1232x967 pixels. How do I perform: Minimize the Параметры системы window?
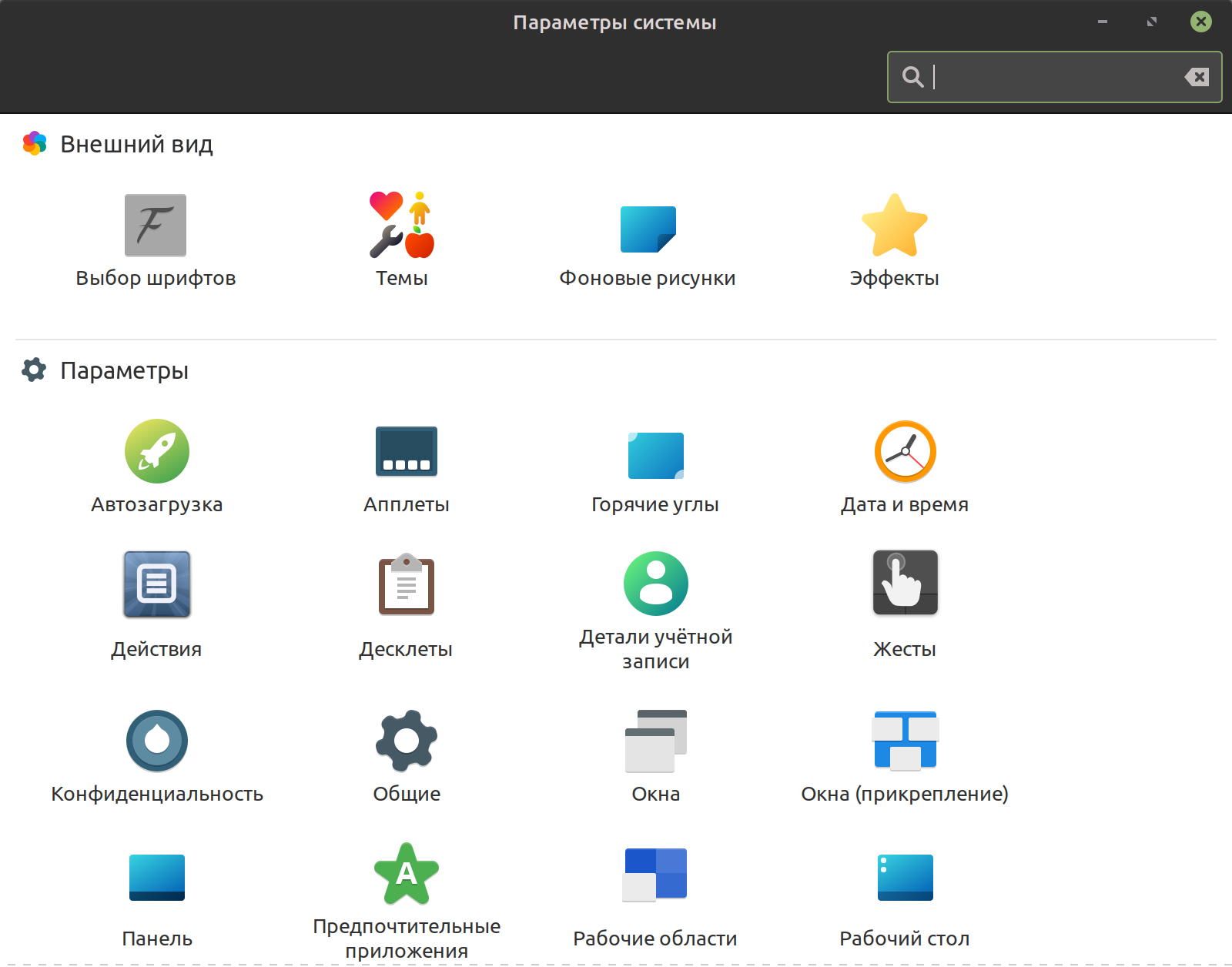tap(1103, 22)
